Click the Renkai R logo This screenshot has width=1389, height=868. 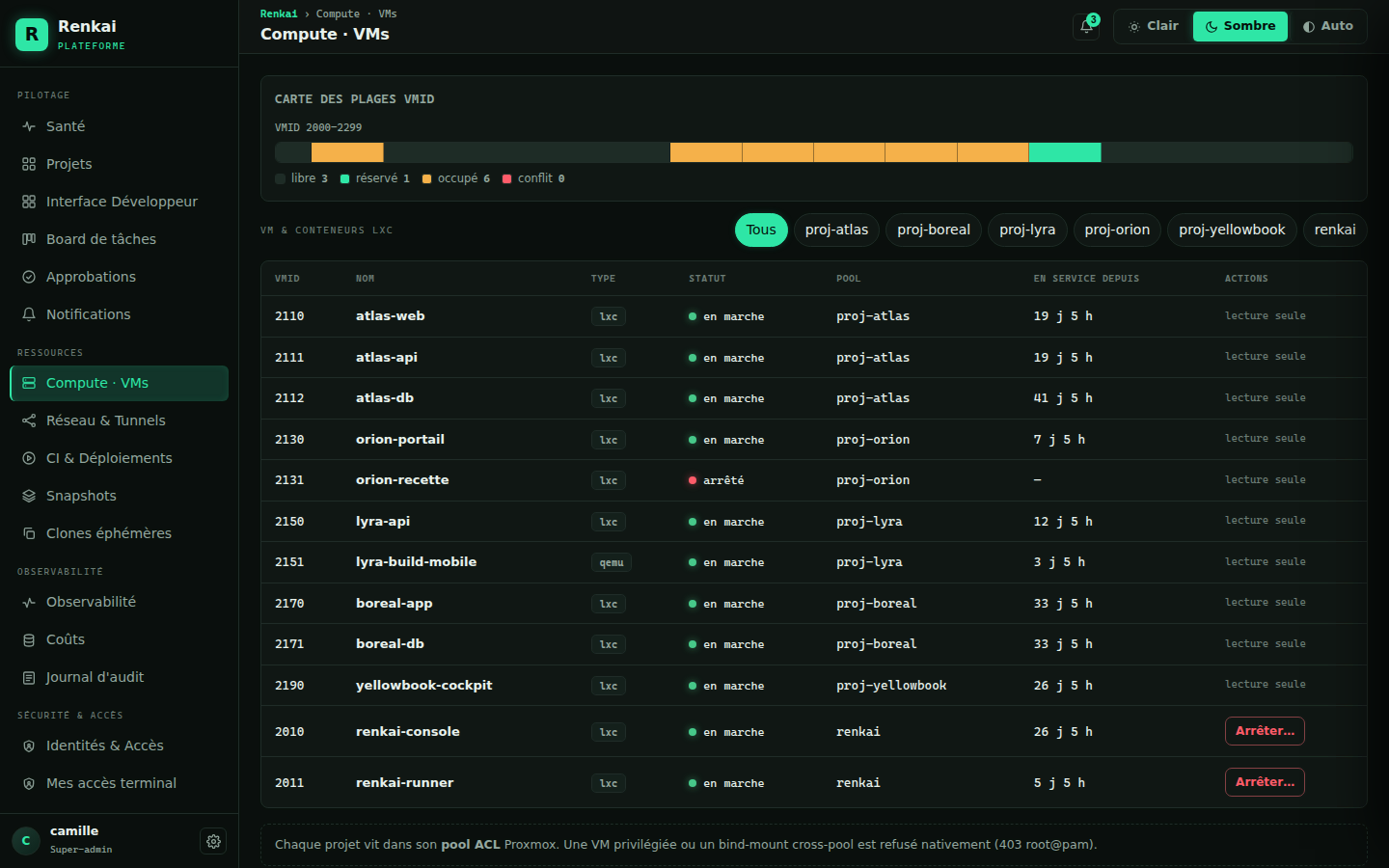[x=32, y=34]
